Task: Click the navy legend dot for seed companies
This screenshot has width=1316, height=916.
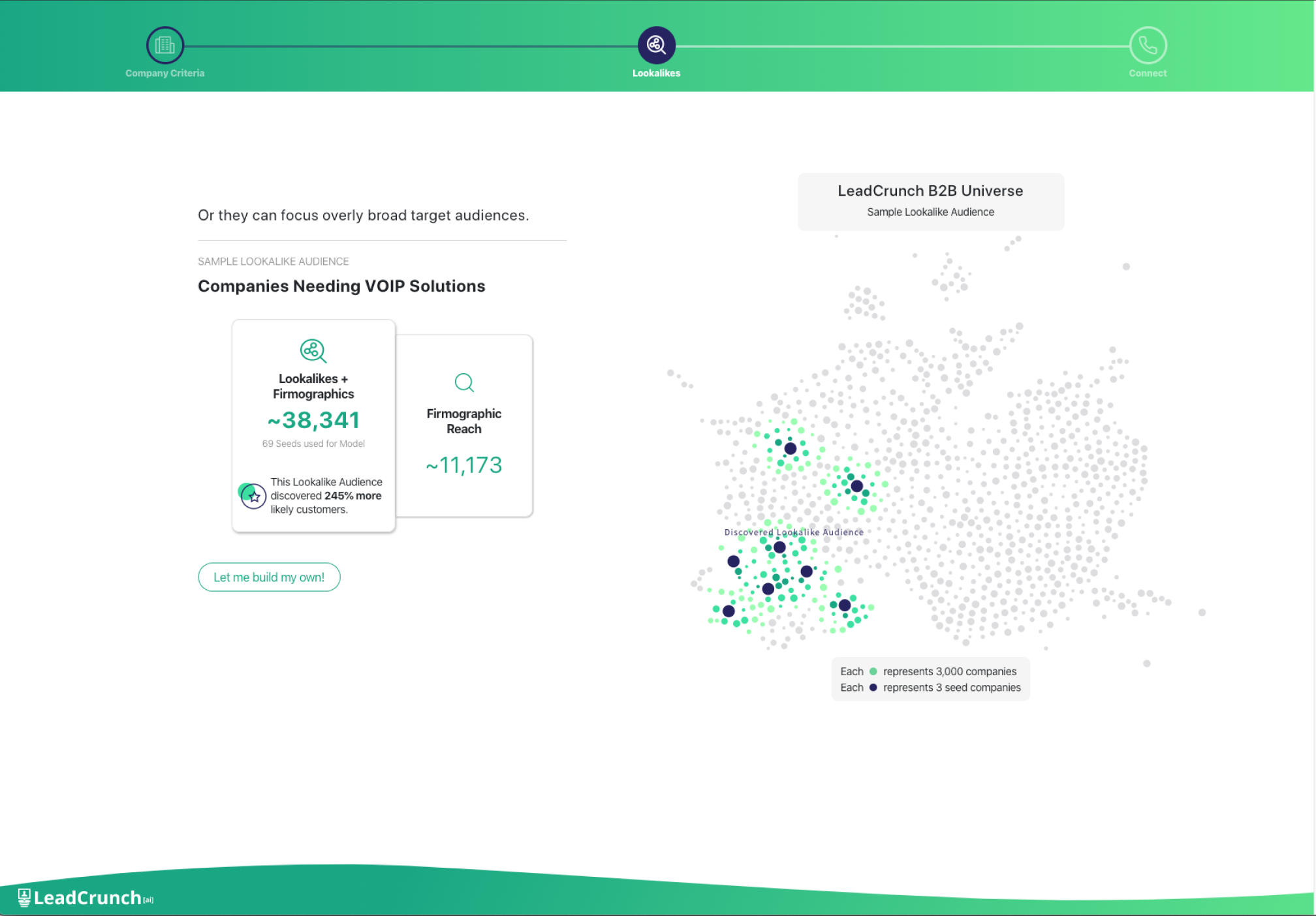Action: (873, 688)
